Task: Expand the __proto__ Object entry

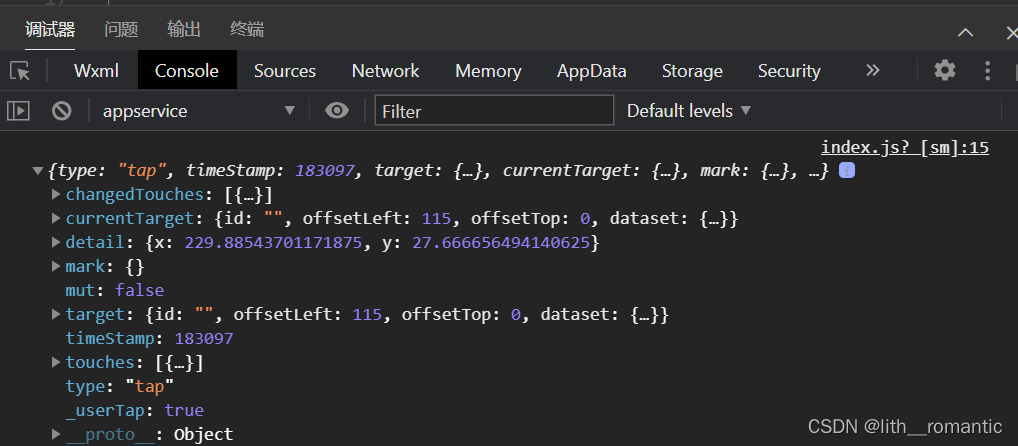Action: click(56, 434)
